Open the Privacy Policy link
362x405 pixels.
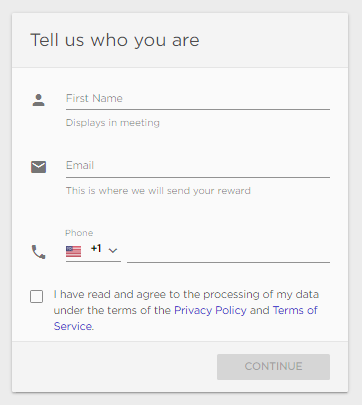click(210, 310)
